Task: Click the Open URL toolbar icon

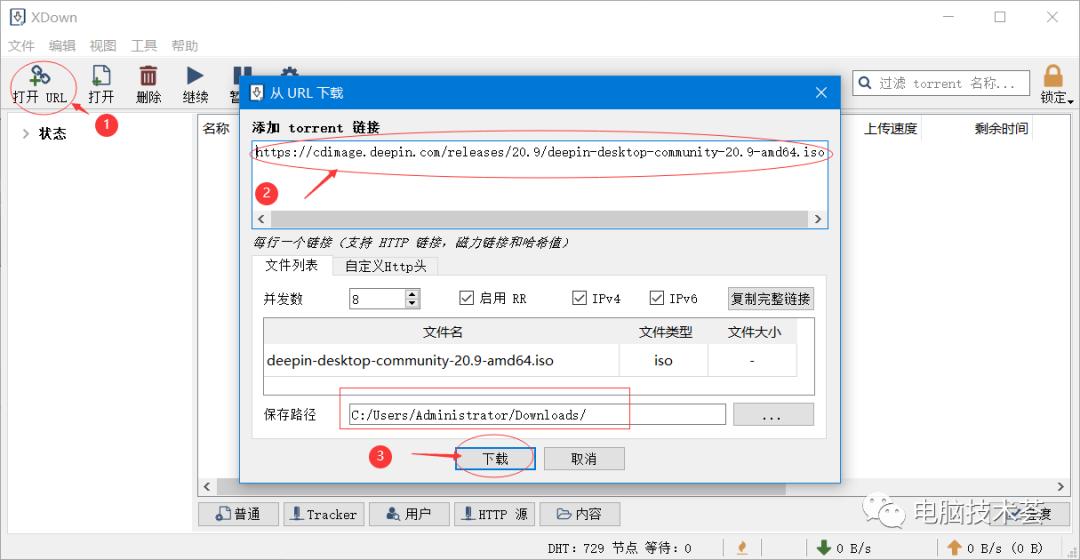Action: [40, 76]
